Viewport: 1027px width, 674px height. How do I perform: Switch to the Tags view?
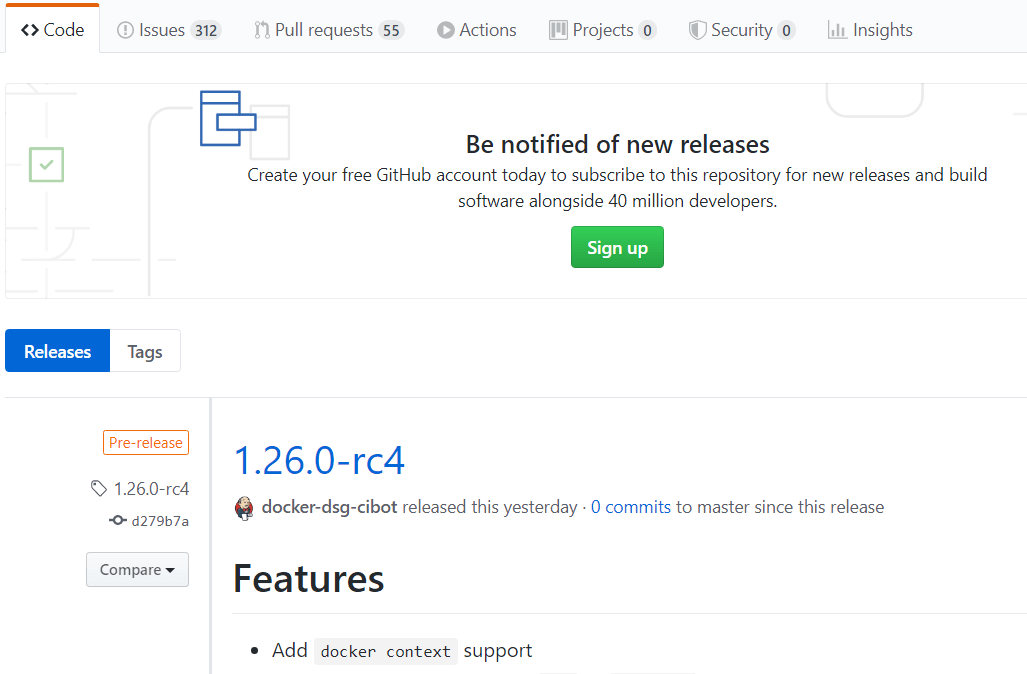[x=145, y=351]
